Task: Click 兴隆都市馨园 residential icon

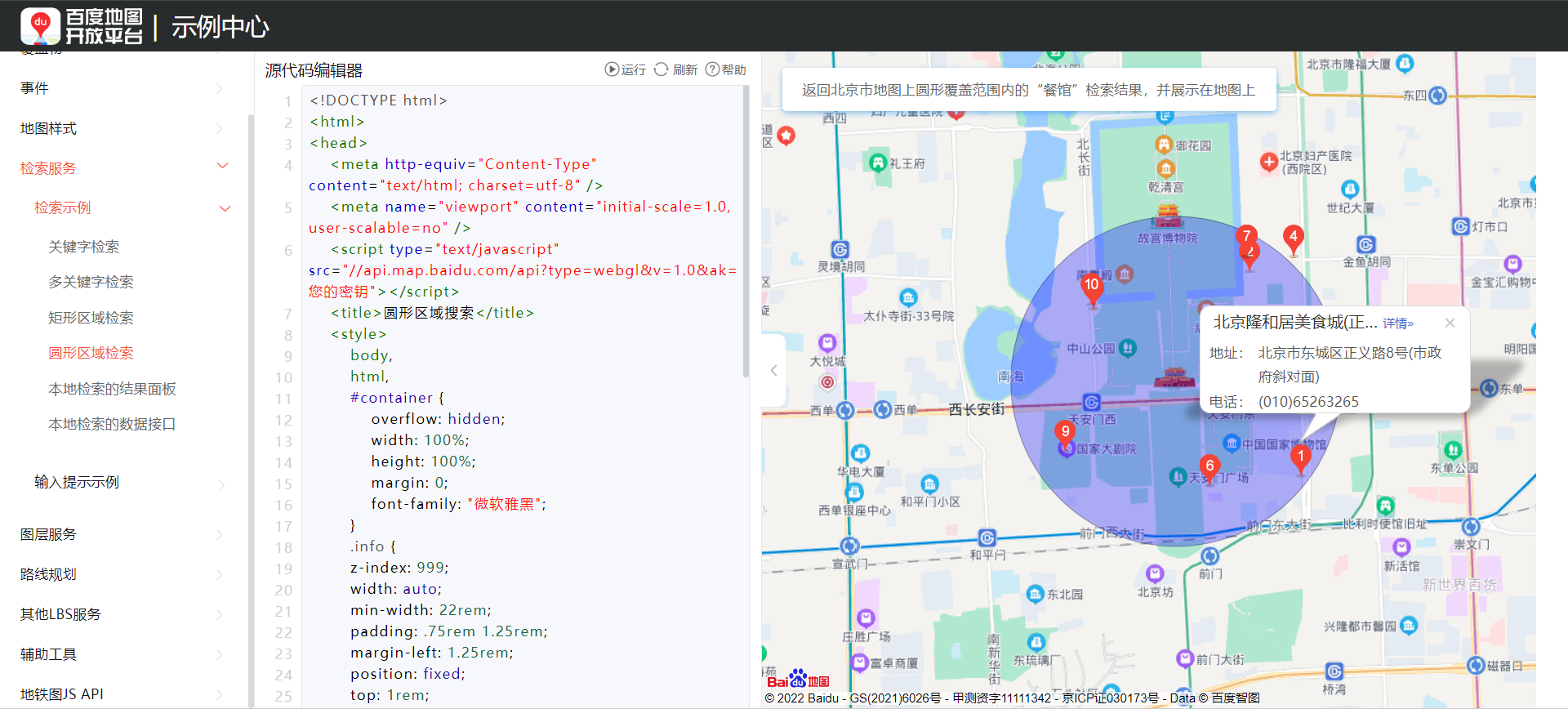Action: (x=1409, y=626)
